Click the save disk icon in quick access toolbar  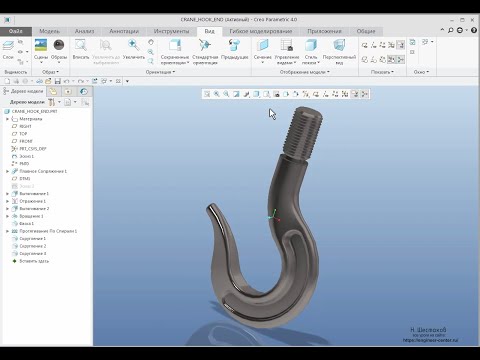click(x=57, y=81)
